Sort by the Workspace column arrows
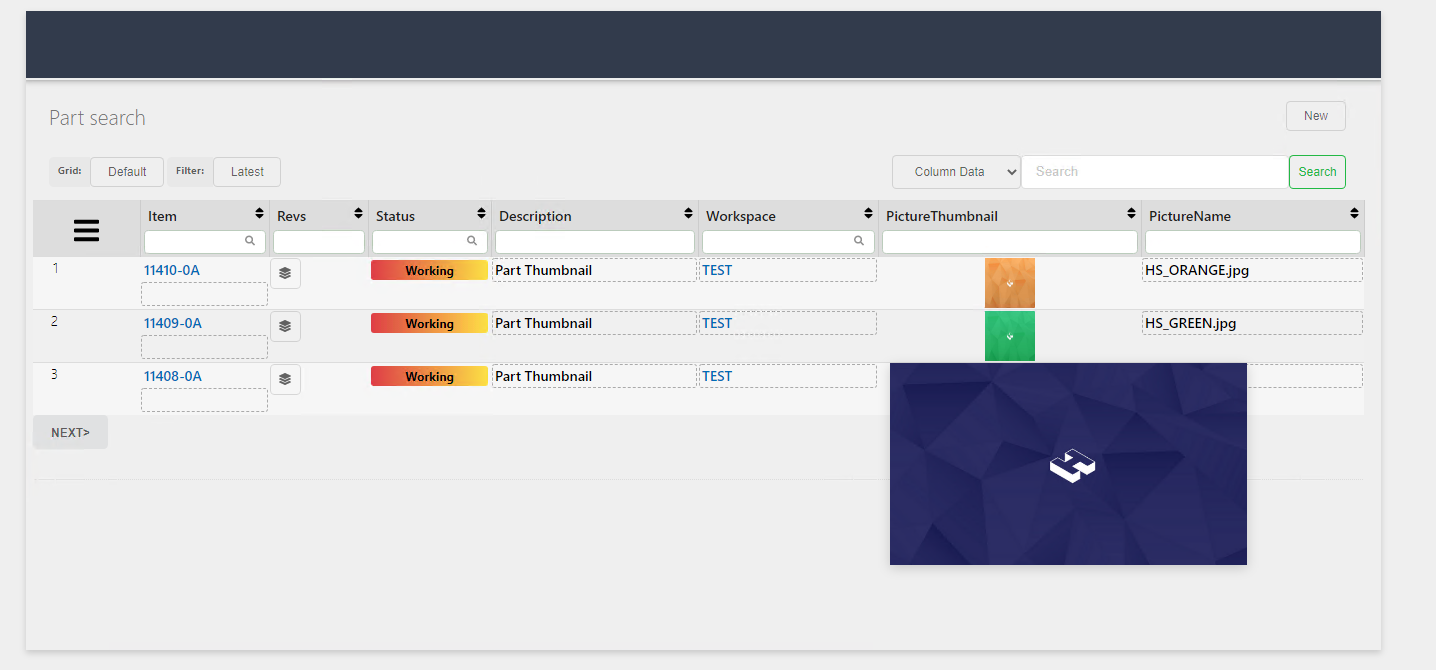The height and width of the screenshot is (670, 1436). point(868,214)
